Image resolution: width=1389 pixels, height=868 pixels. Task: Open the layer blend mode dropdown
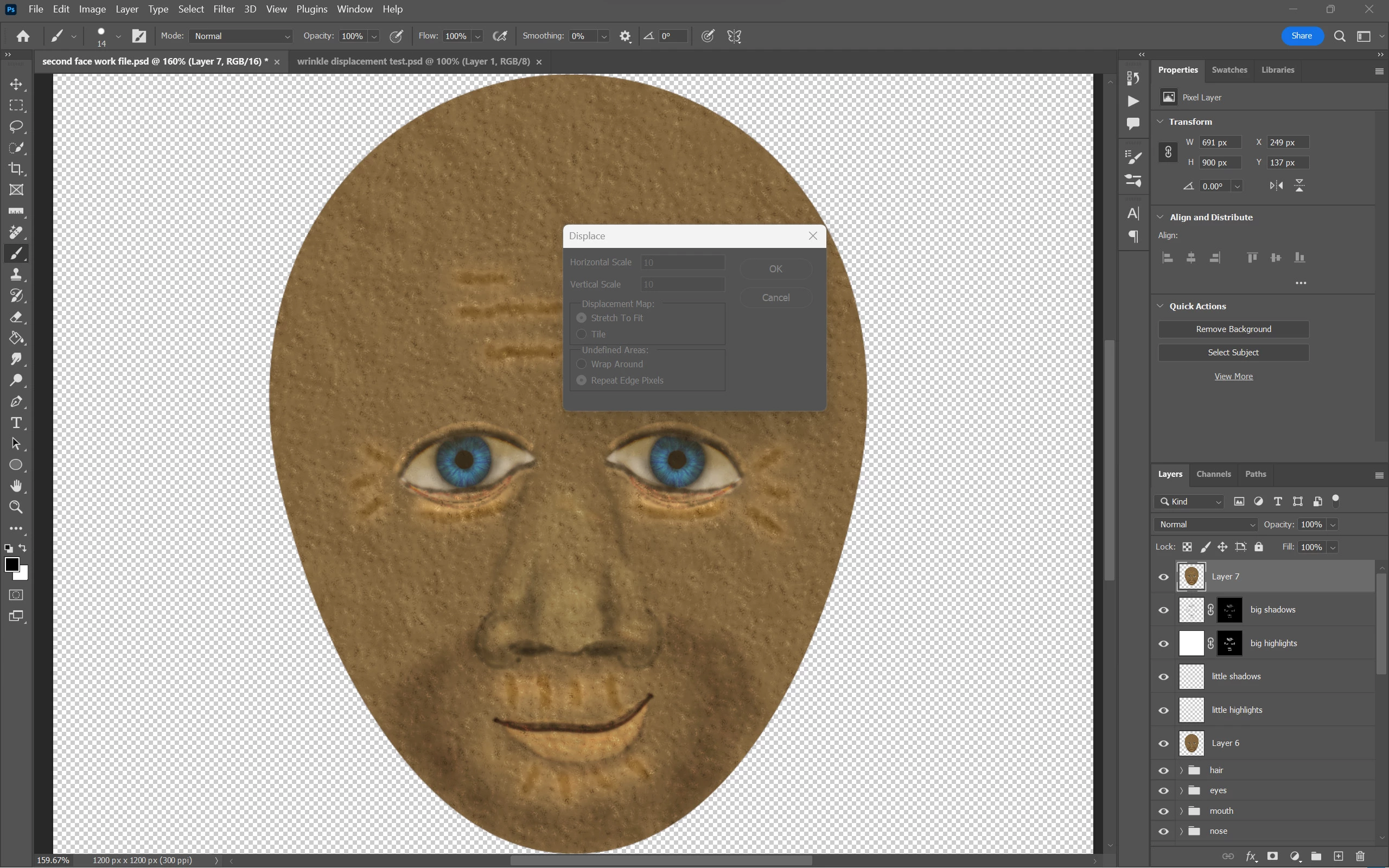1205,525
